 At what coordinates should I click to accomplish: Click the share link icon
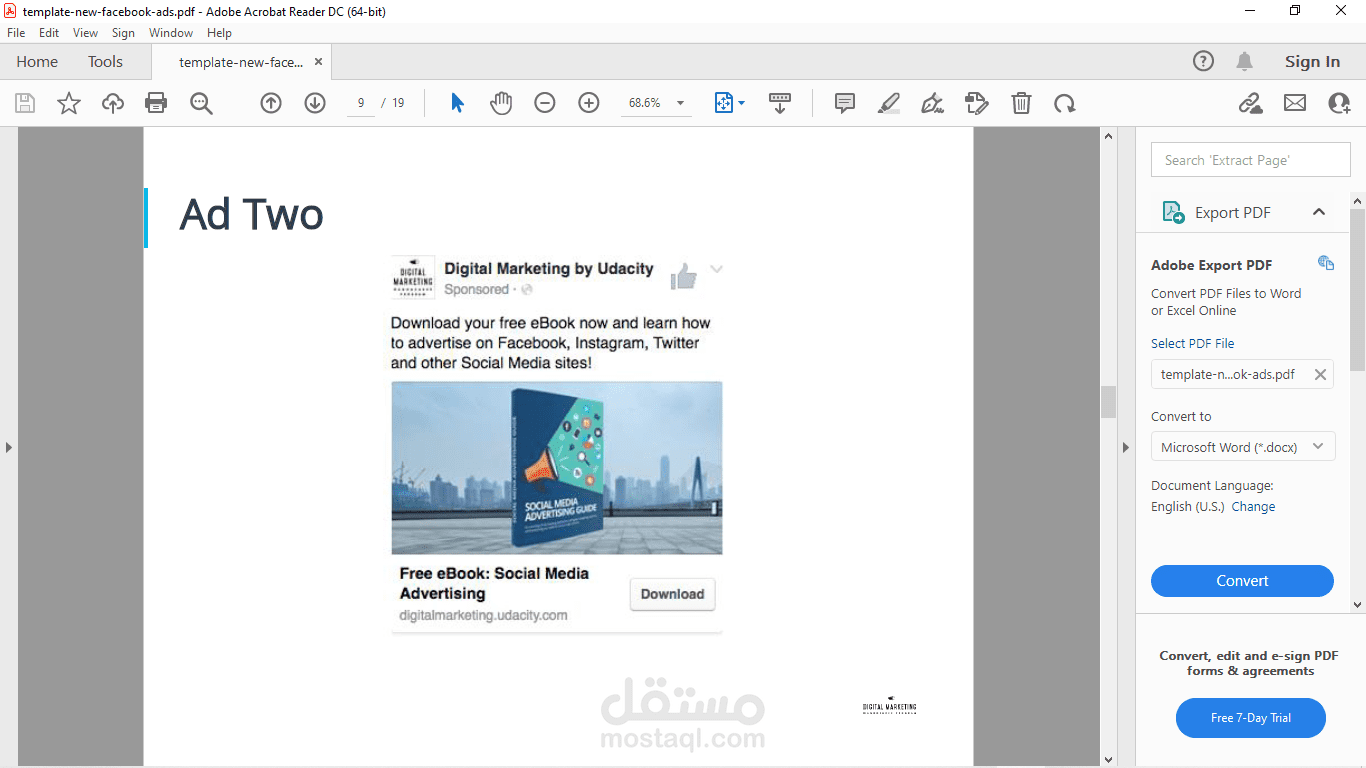click(x=1250, y=103)
